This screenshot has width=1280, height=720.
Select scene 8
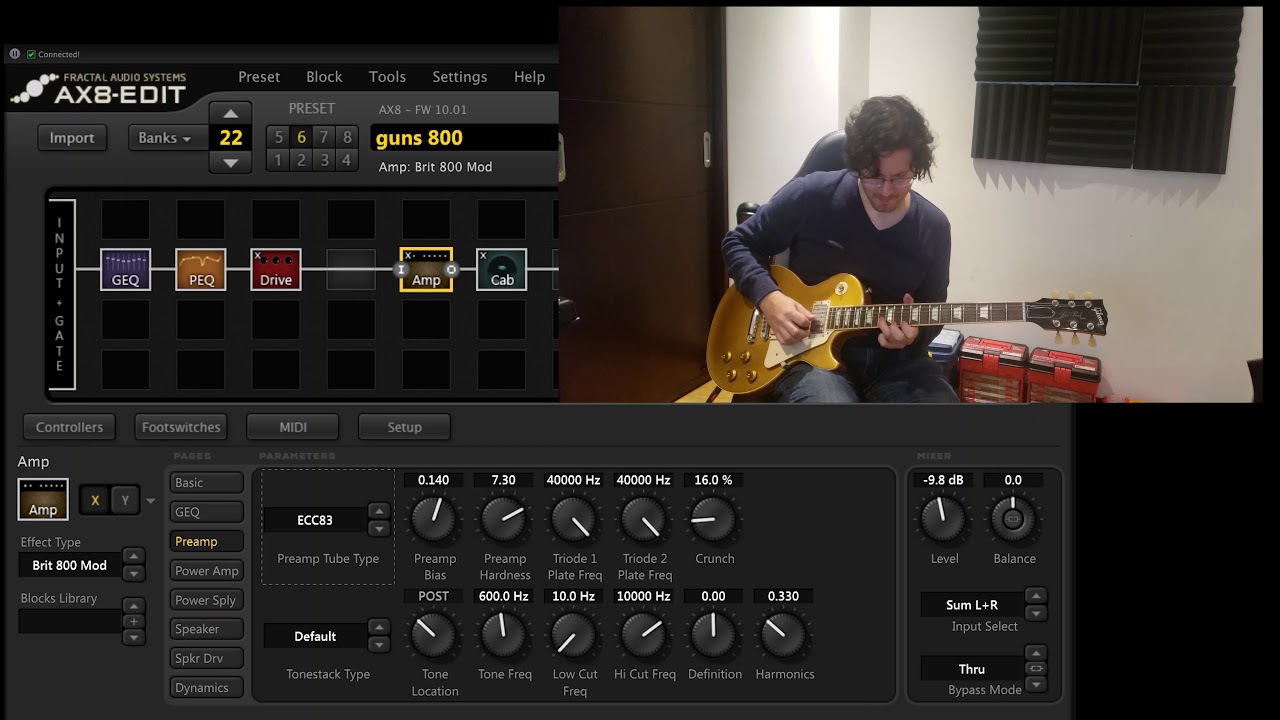pyautogui.click(x=346, y=138)
